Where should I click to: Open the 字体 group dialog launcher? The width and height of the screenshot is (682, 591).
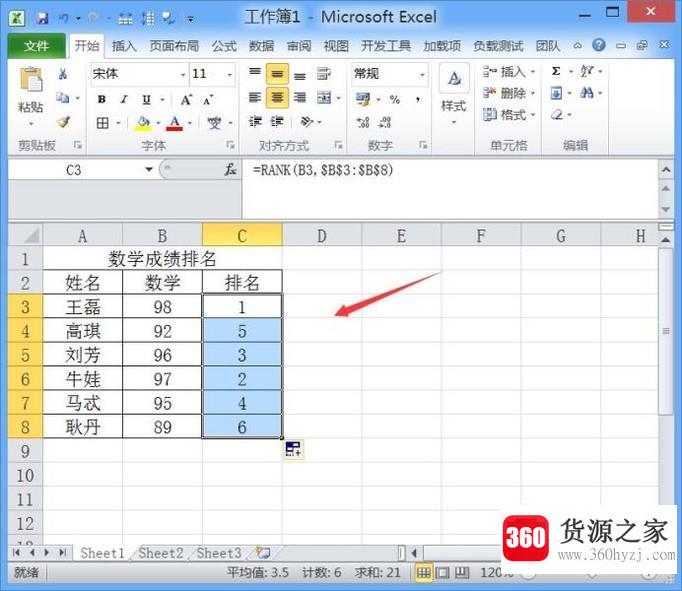pos(231,145)
